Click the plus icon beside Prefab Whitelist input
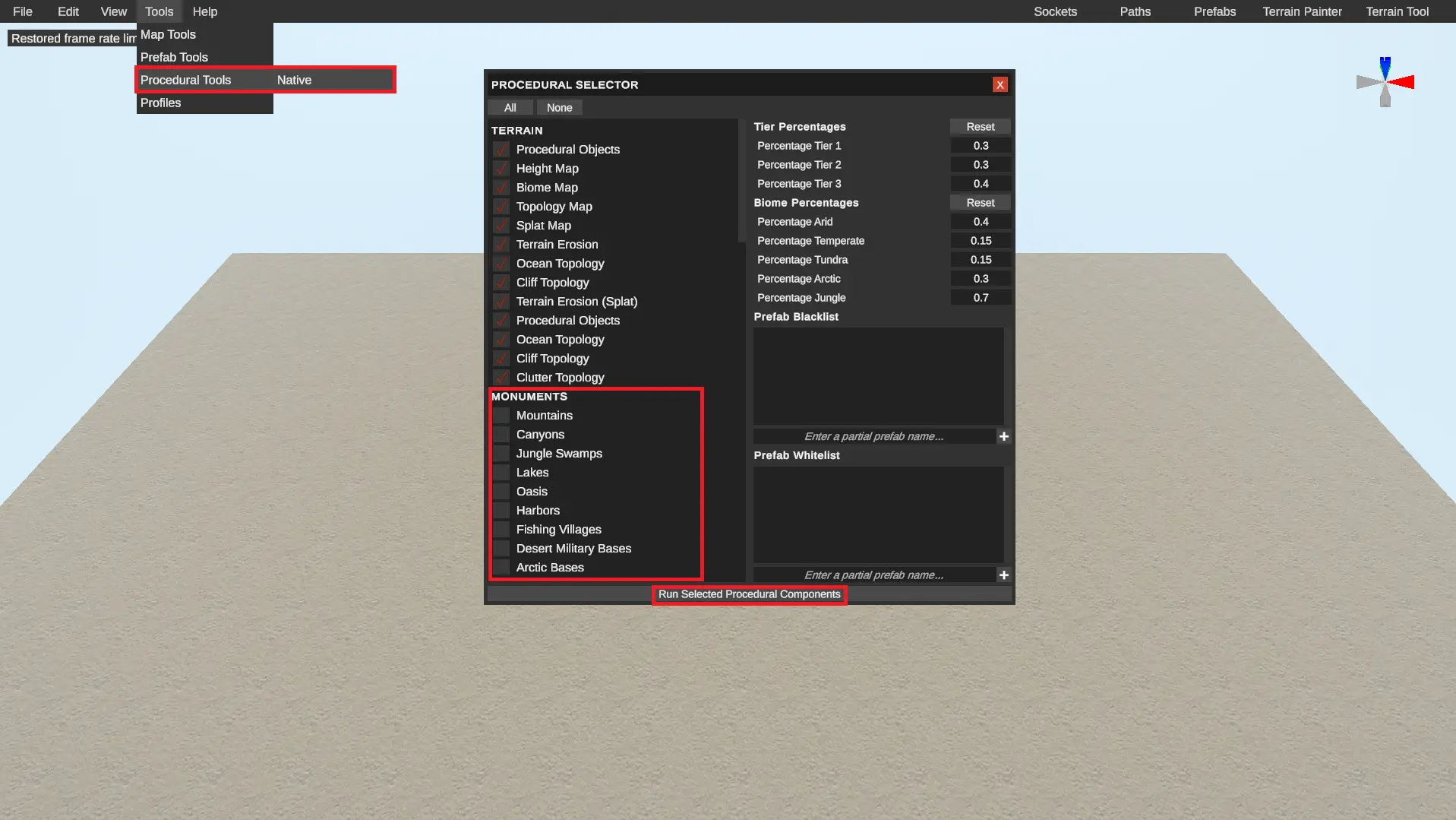Image resolution: width=1456 pixels, height=820 pixels. tap(1003, 575)
